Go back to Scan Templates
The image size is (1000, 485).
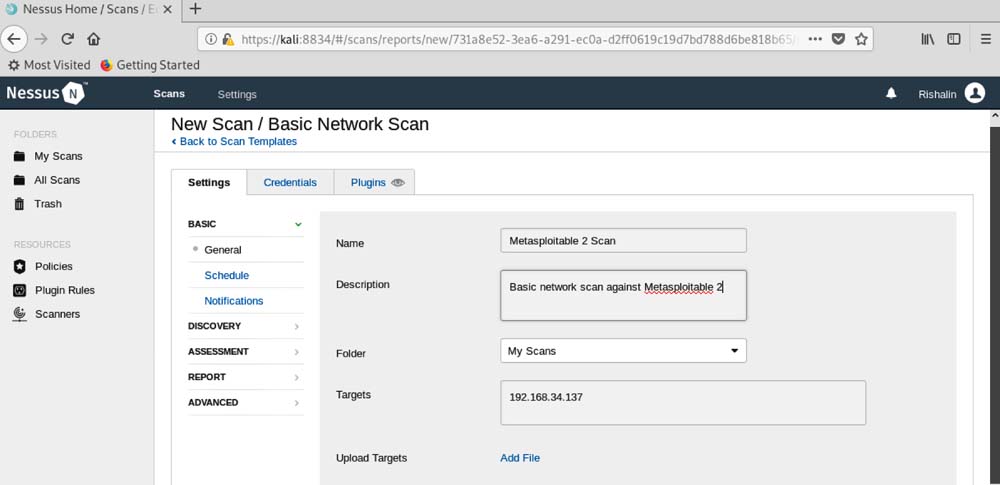pyautogui.click(x=238, y=142)
